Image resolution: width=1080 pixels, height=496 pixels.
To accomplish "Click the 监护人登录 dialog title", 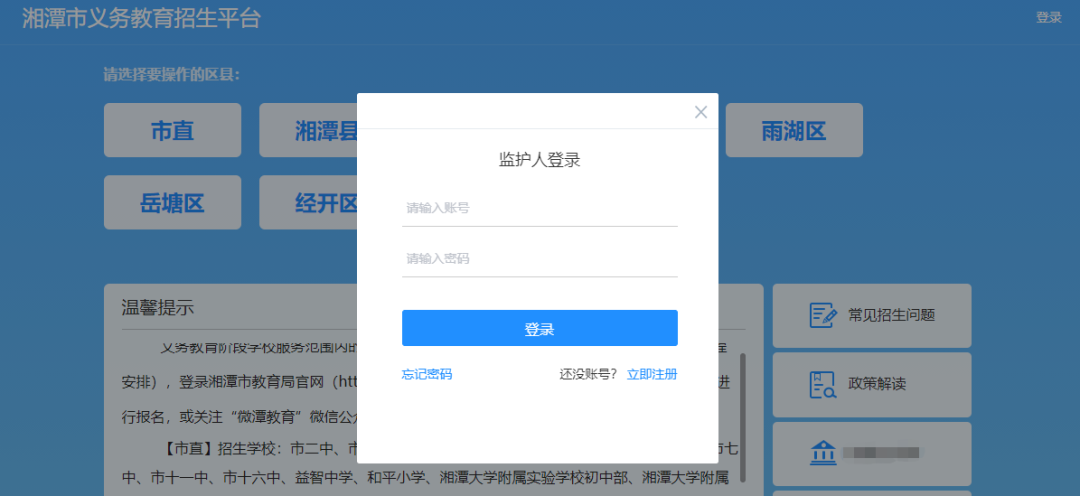I will pos(539,161).
